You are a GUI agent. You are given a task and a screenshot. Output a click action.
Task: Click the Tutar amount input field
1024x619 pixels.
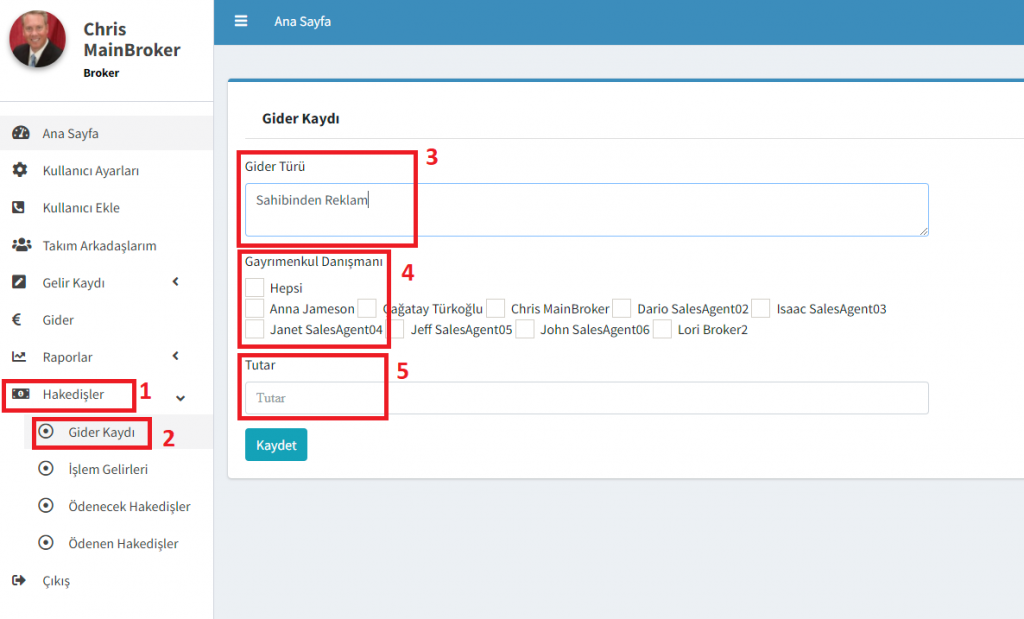(586, 398)
